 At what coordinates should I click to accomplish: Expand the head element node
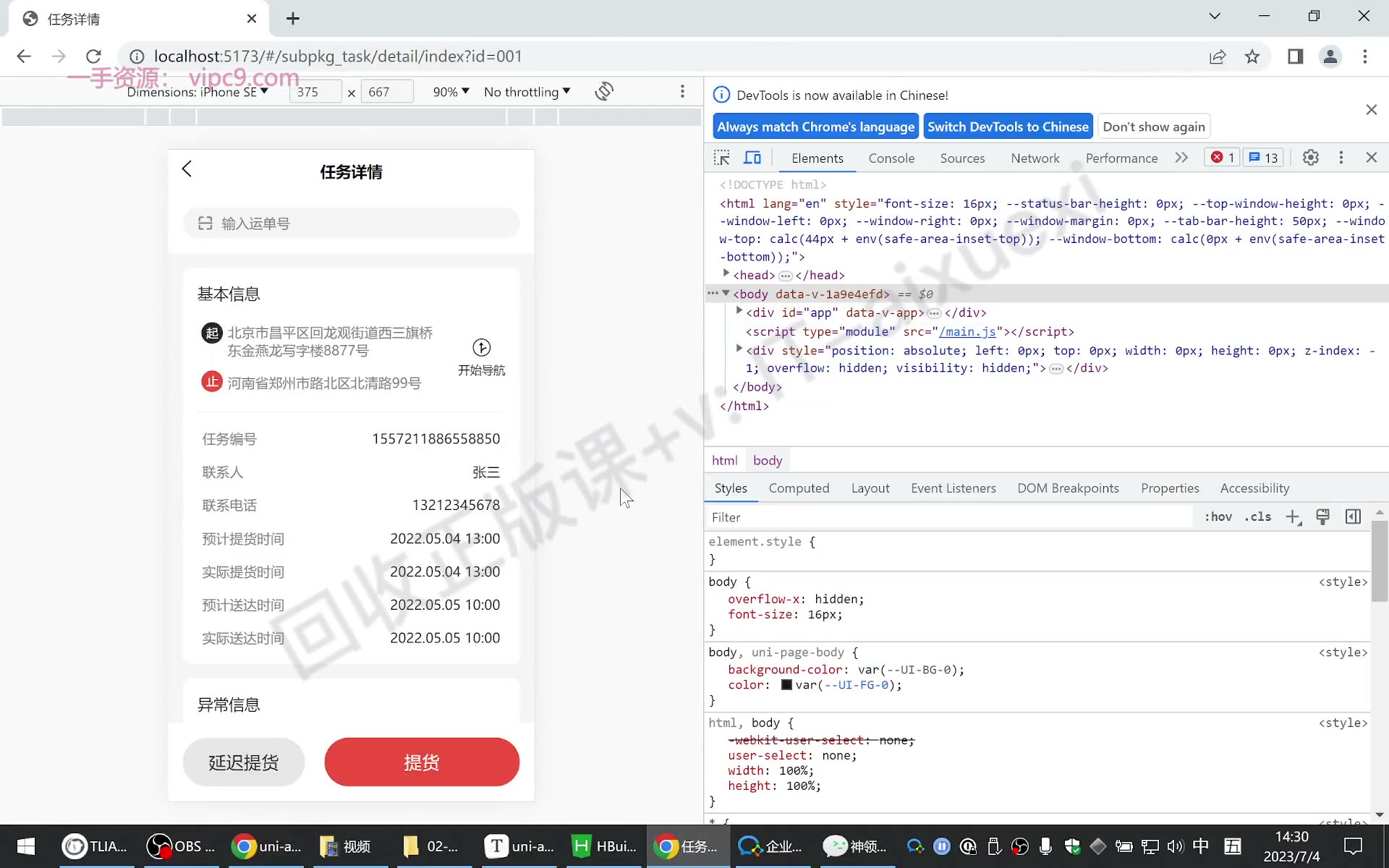[726, 274]
